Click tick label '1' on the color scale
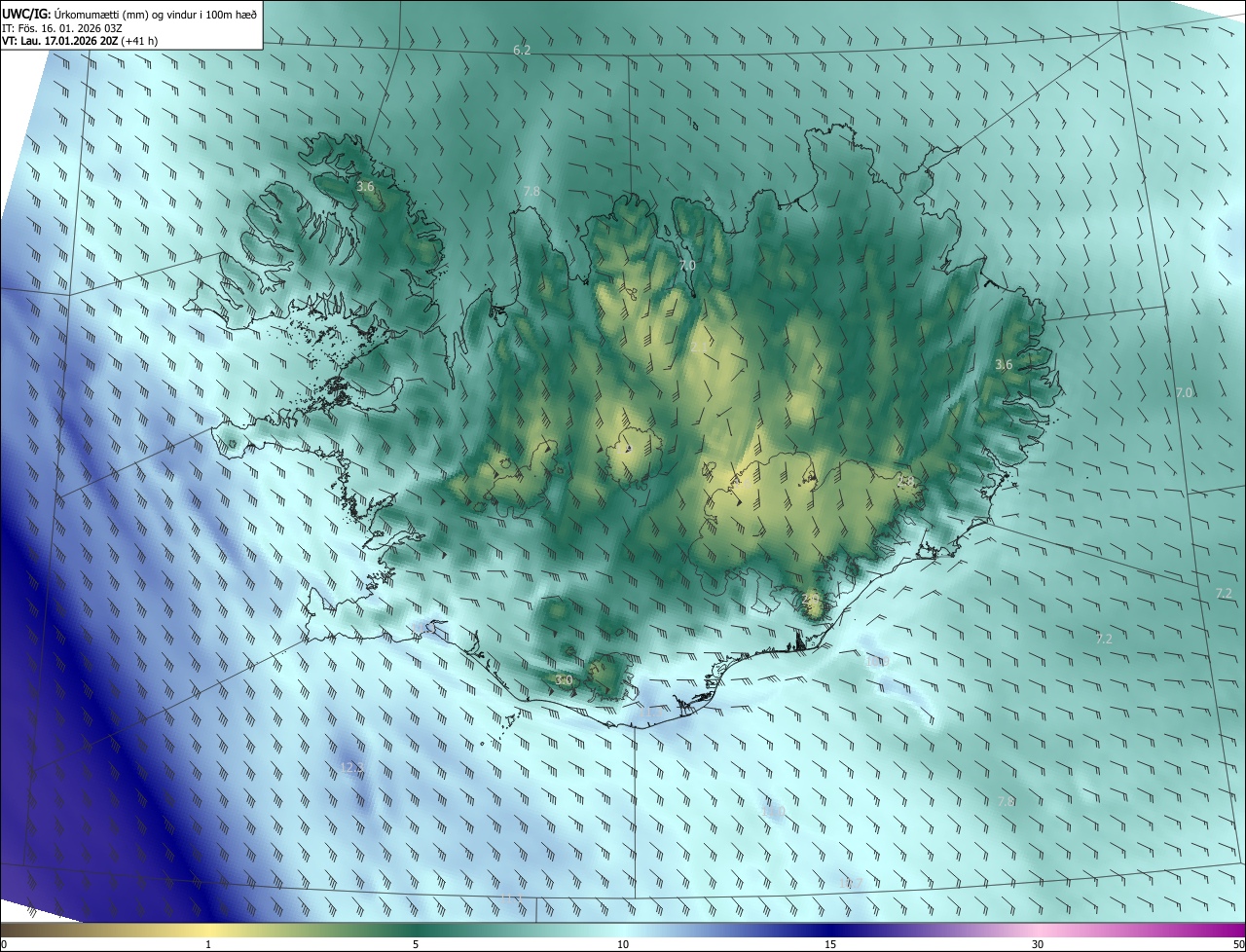 pyautogui.click(x=208, y=945)
